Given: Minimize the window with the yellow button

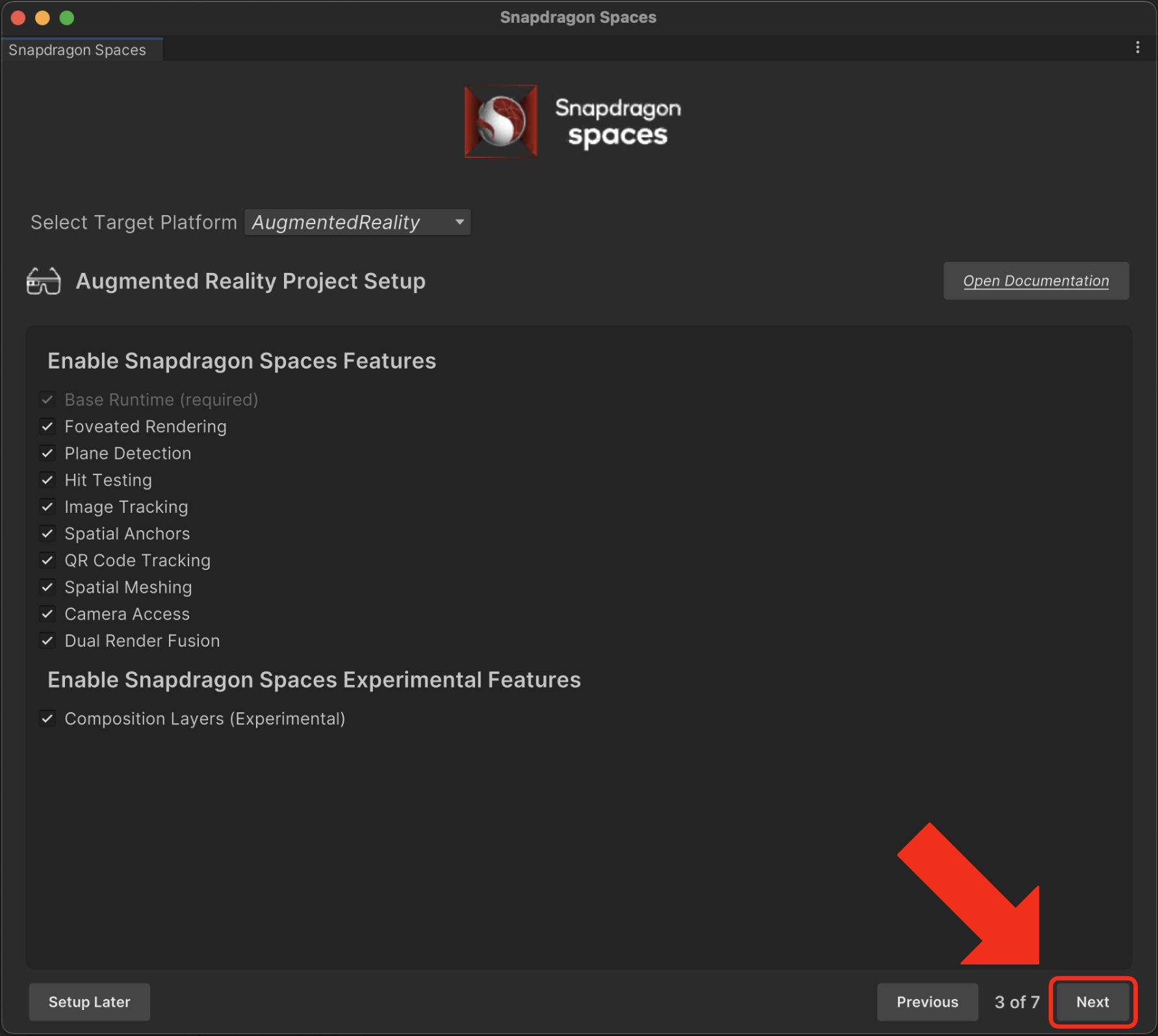Looking at the screenshot, I should [42, 18].
